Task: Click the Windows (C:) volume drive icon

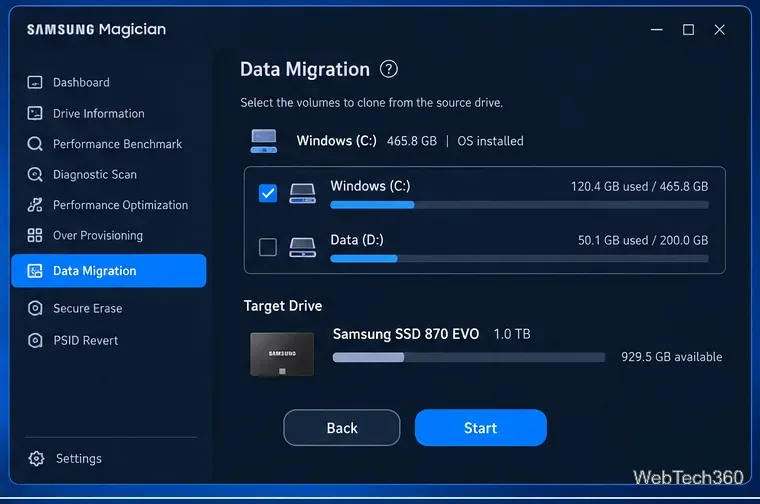Action: [302, 193]
